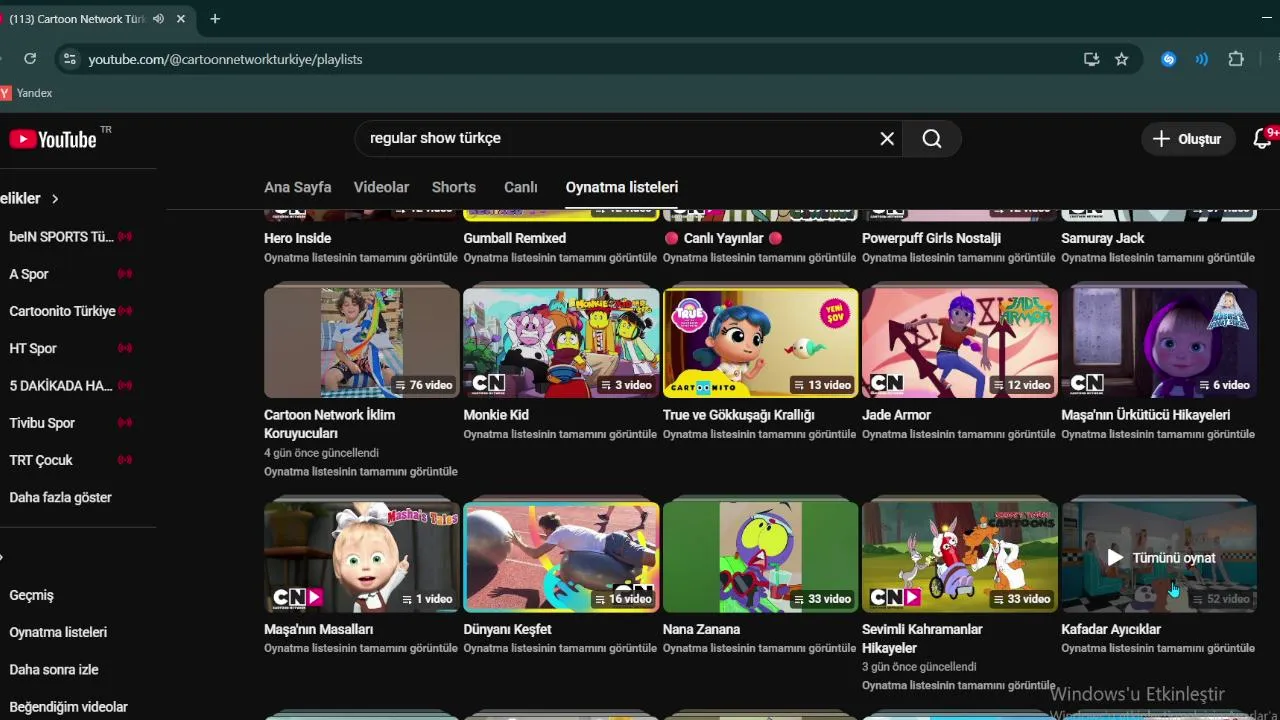Open the Canlı tab
Screen dimensions: 1280x720
click(520, 187)
